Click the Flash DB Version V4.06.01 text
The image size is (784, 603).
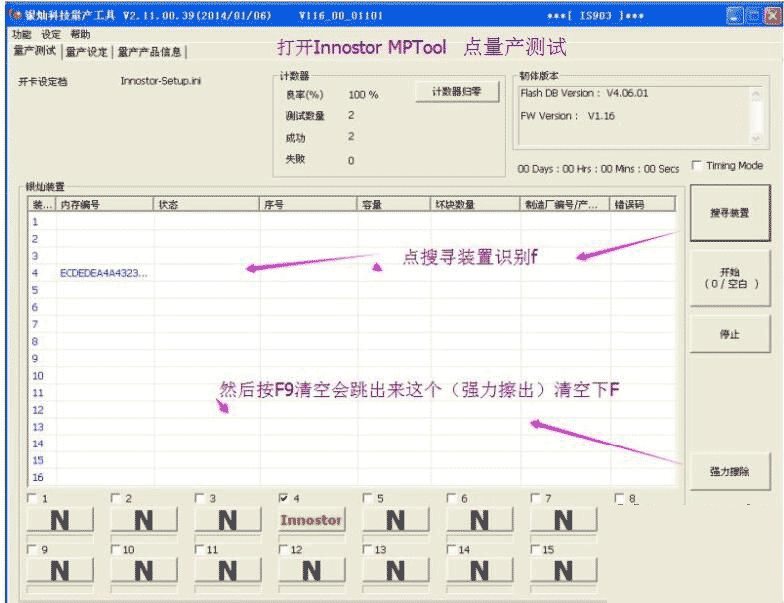584,93
